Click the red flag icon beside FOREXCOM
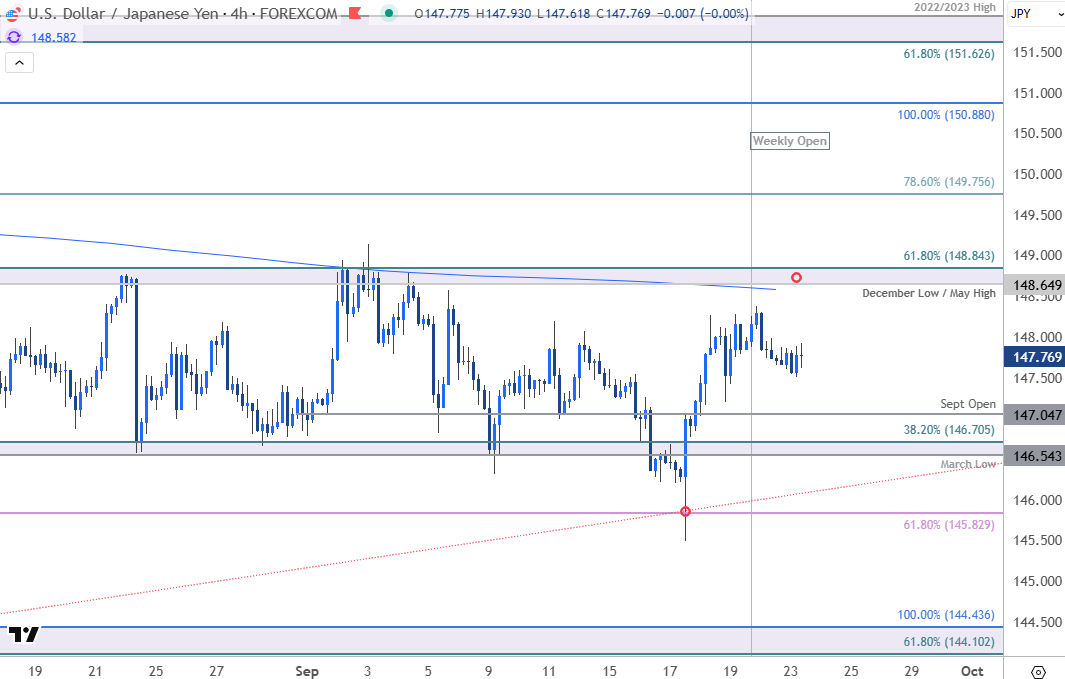Screen dimensions: 1065x679 coord(354,13)
